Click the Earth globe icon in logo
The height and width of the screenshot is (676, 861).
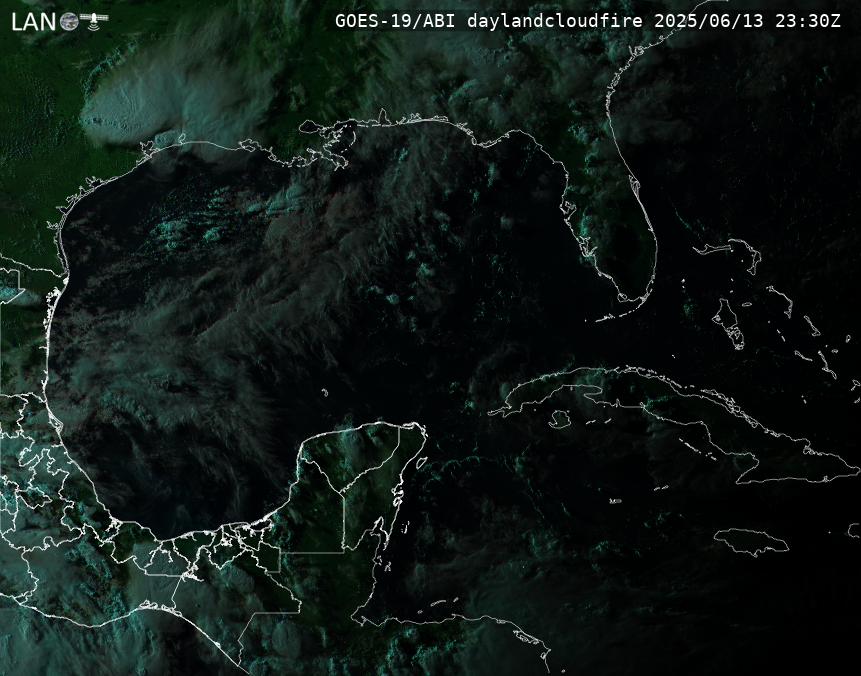pyautogui.click(x=69, y=21)
